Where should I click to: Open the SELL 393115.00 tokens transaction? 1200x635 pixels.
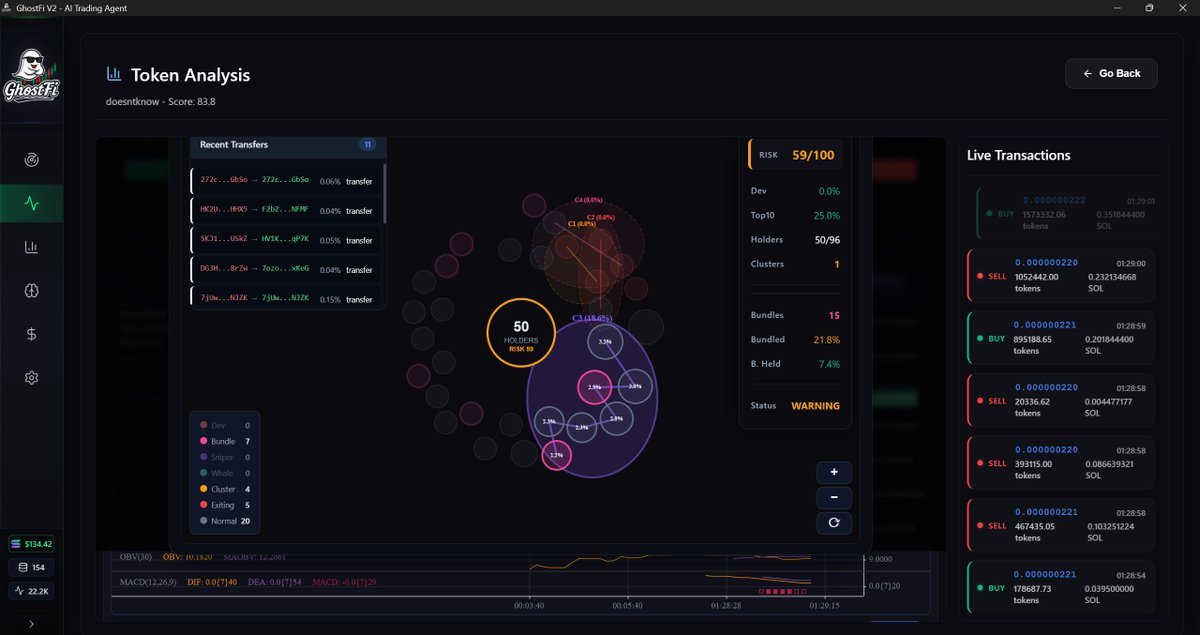tap(1061, 462)
